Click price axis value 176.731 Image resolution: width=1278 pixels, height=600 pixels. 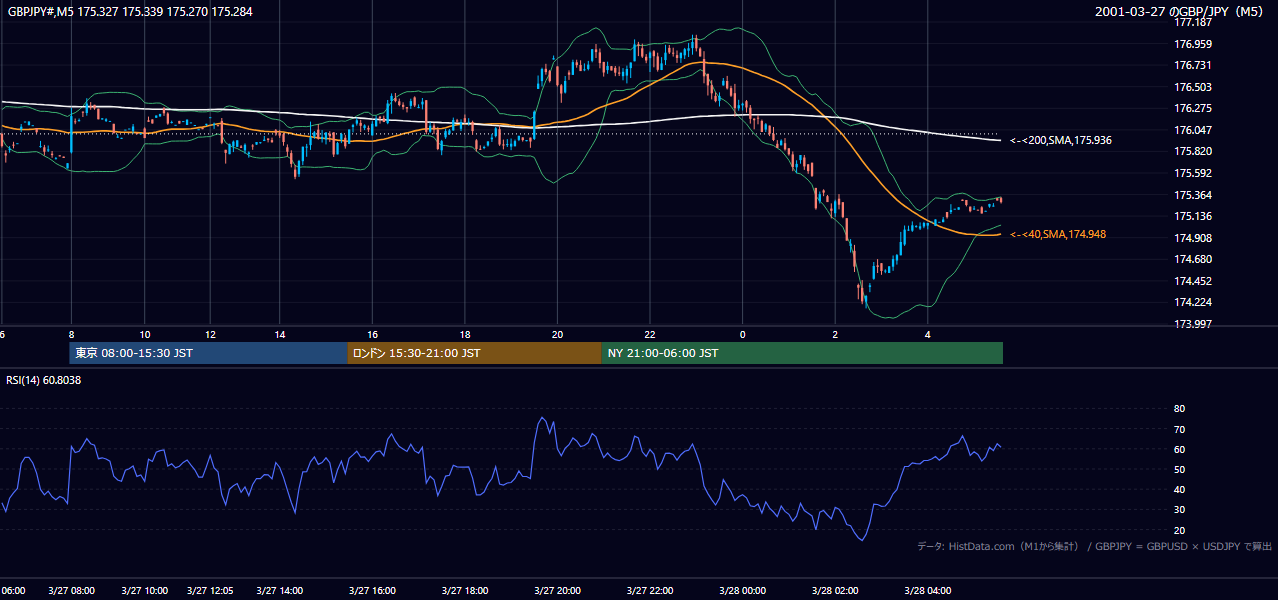pos(1192,65)
